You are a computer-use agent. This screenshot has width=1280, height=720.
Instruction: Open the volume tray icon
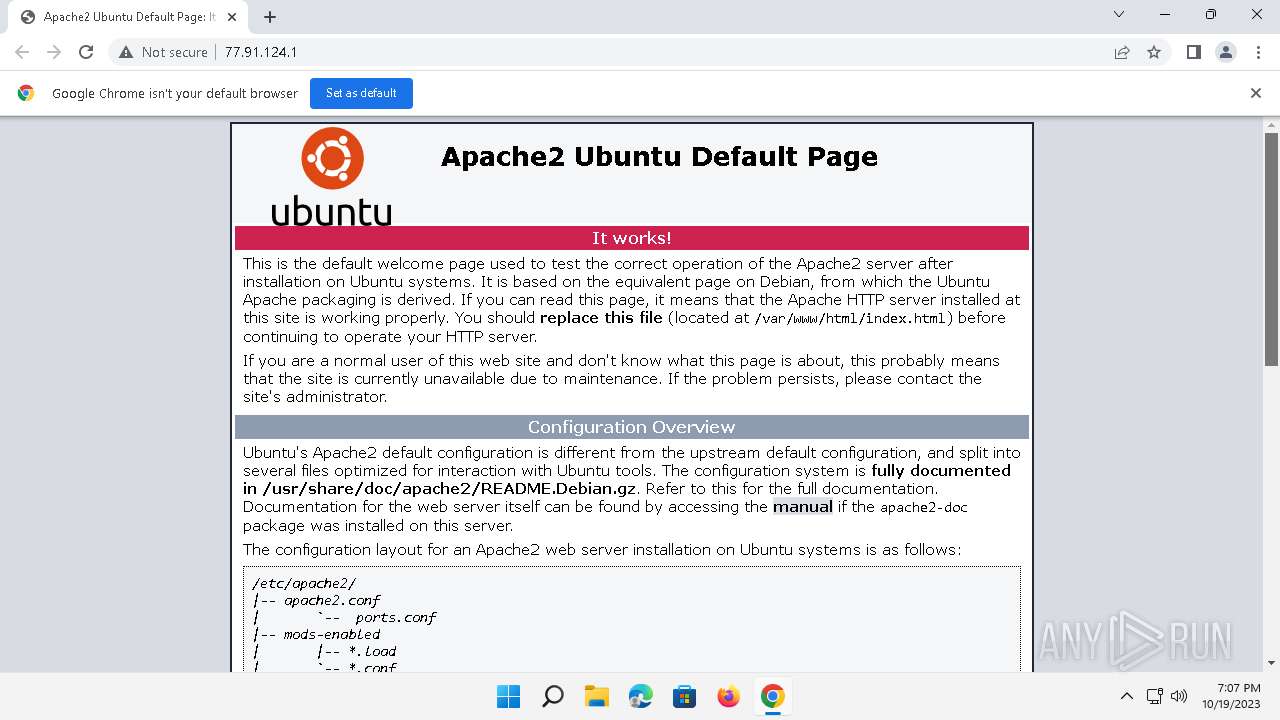tap(1179, 696)
